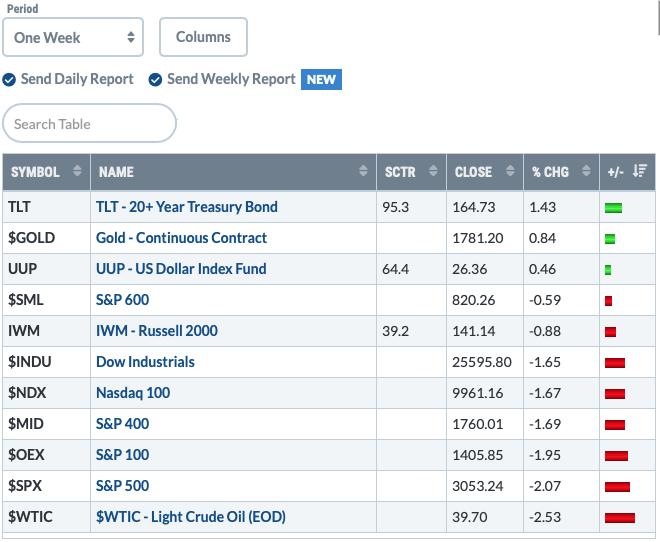Focus the Search Table input field

point(89,123)
